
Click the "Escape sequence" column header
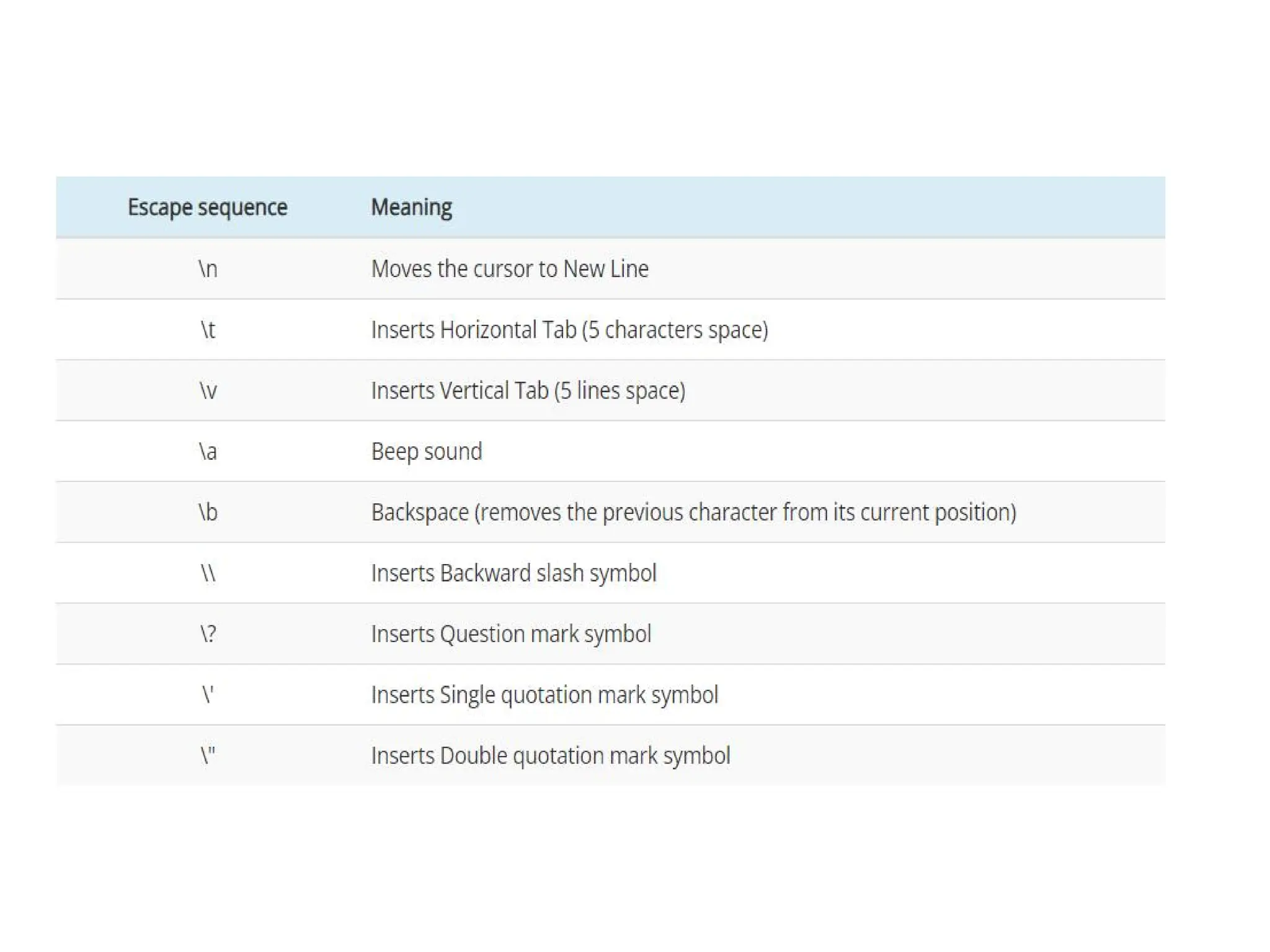(x=207, y=207)
